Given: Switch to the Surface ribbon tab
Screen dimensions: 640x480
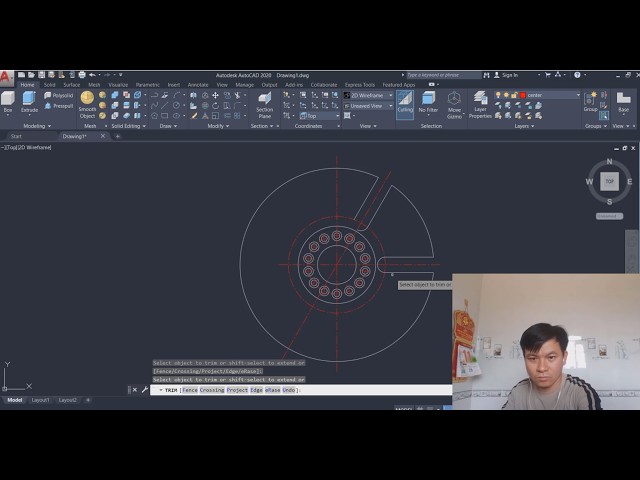Looking at the screenshot, I should coord(71,85).
